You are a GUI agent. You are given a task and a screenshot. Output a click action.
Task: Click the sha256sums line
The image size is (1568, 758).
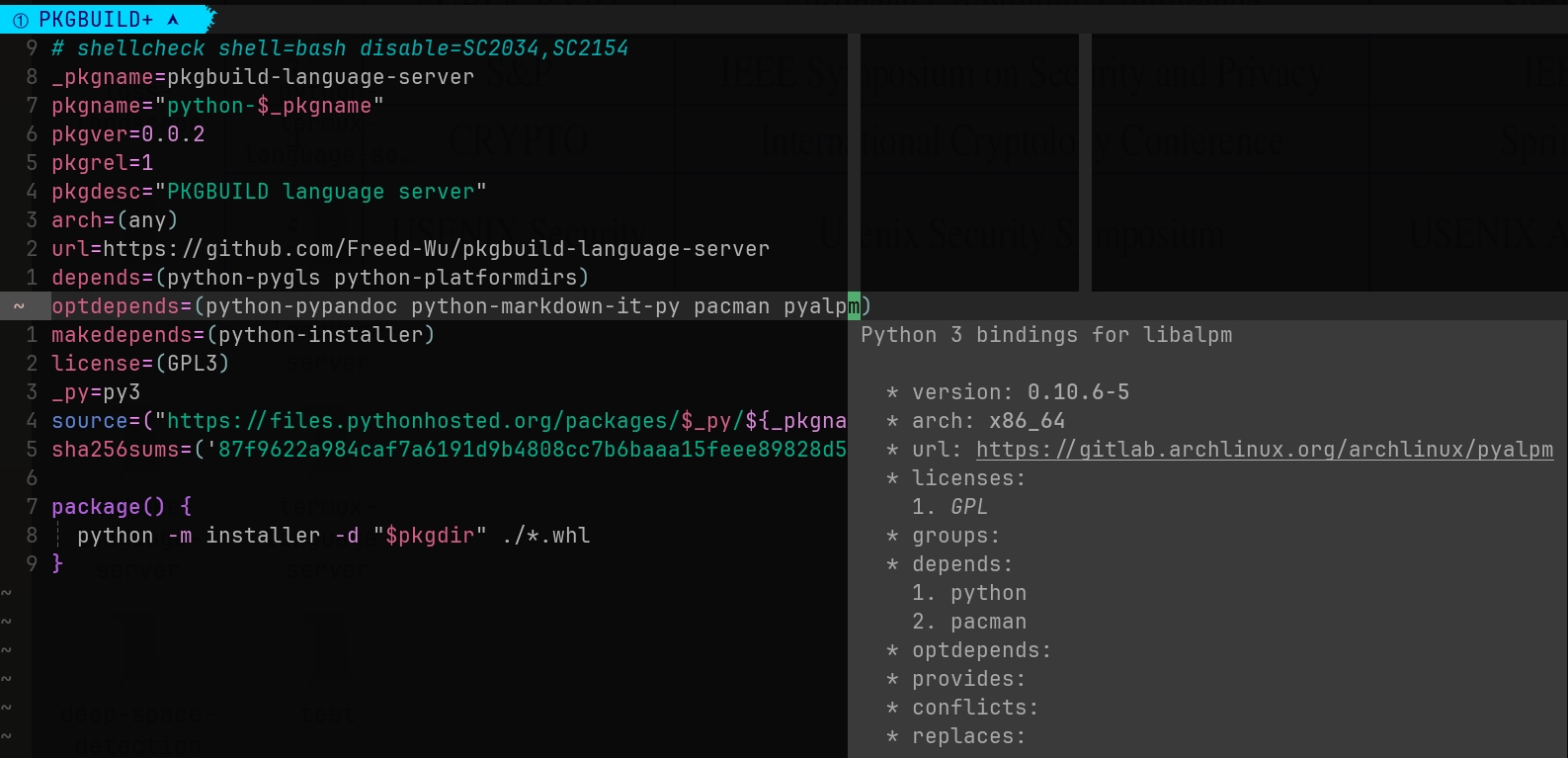click(x=450, y=450)
